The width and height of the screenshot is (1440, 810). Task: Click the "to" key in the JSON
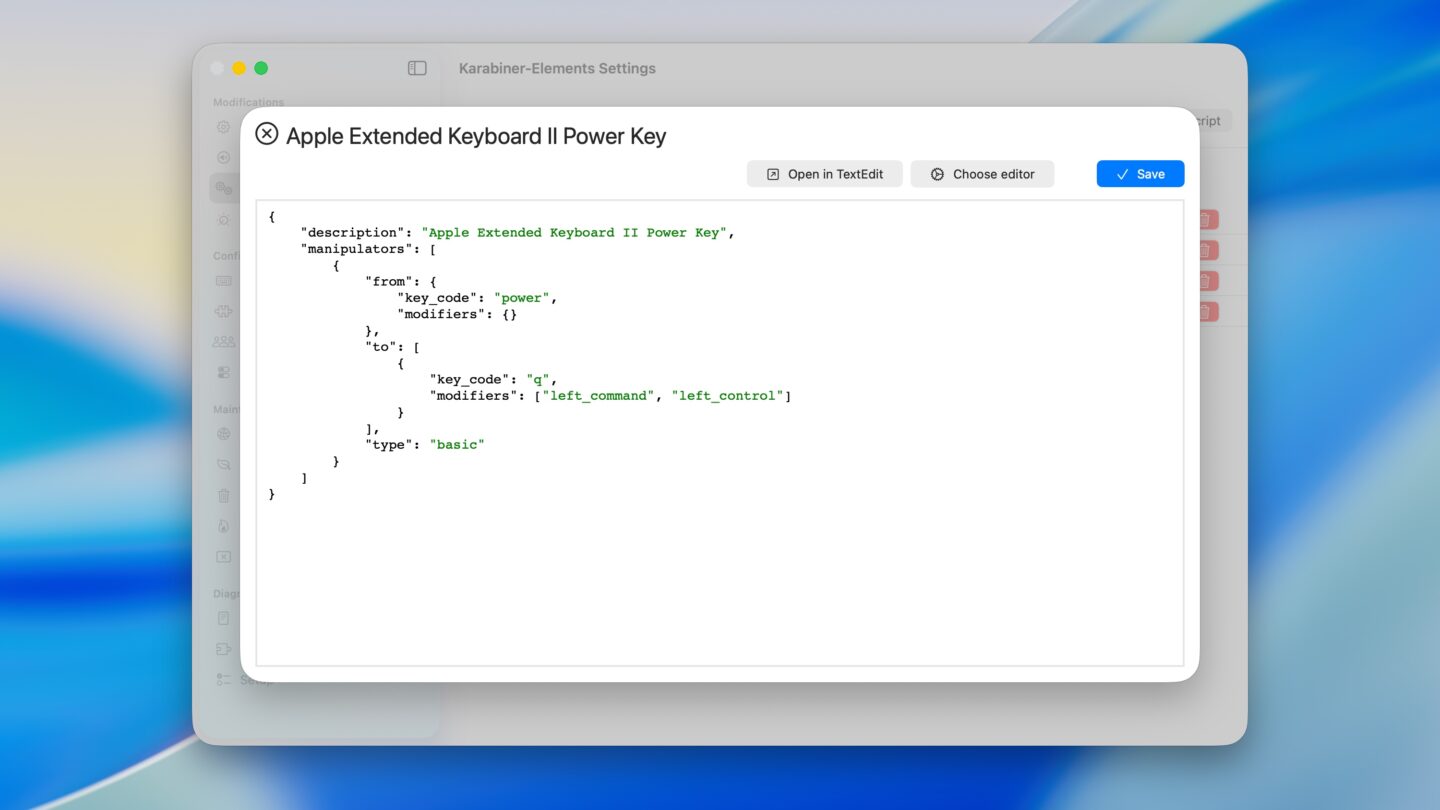click(x=381, y=347)
